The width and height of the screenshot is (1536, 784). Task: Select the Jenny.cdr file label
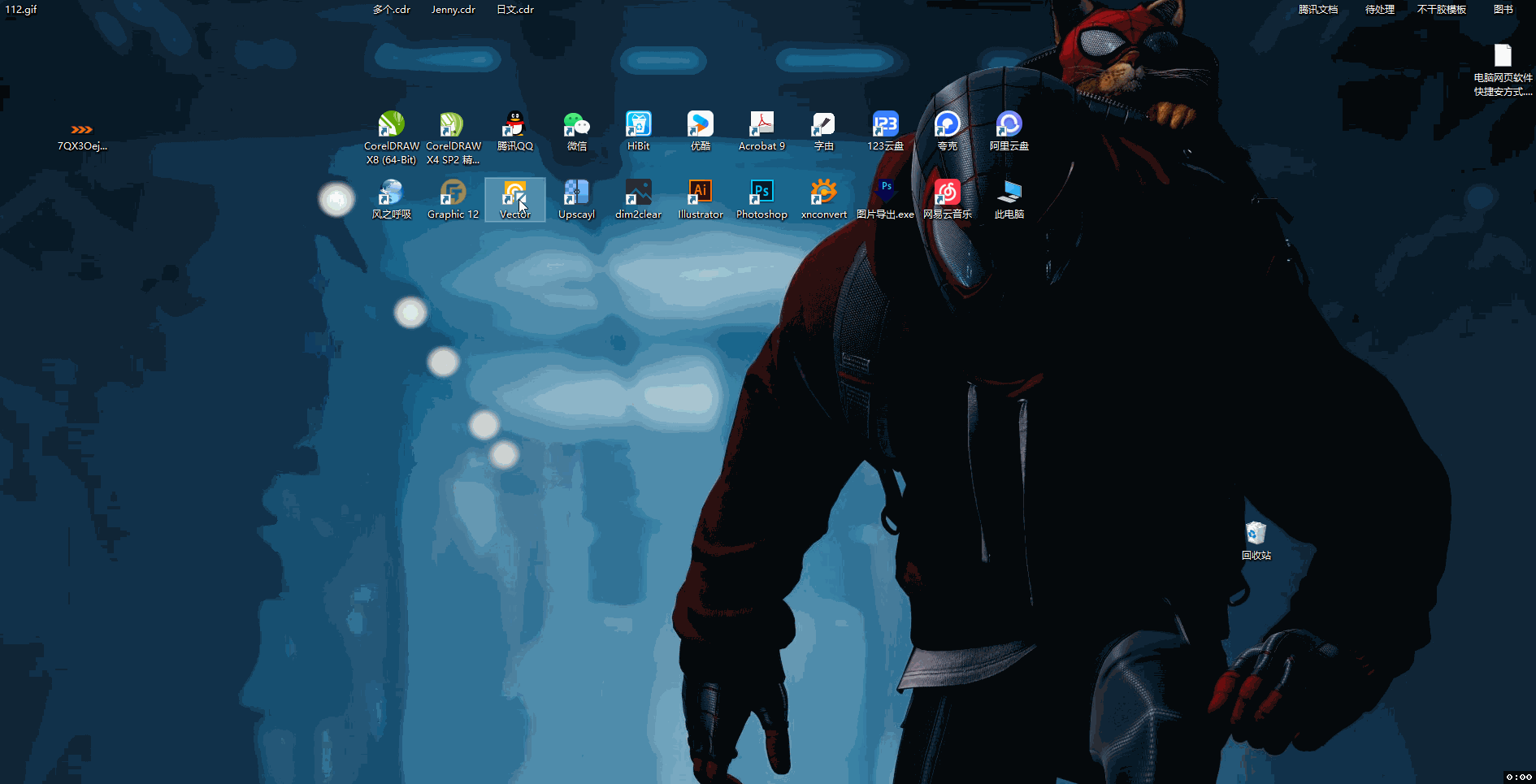pyautogui.click(x=453, y=10)
